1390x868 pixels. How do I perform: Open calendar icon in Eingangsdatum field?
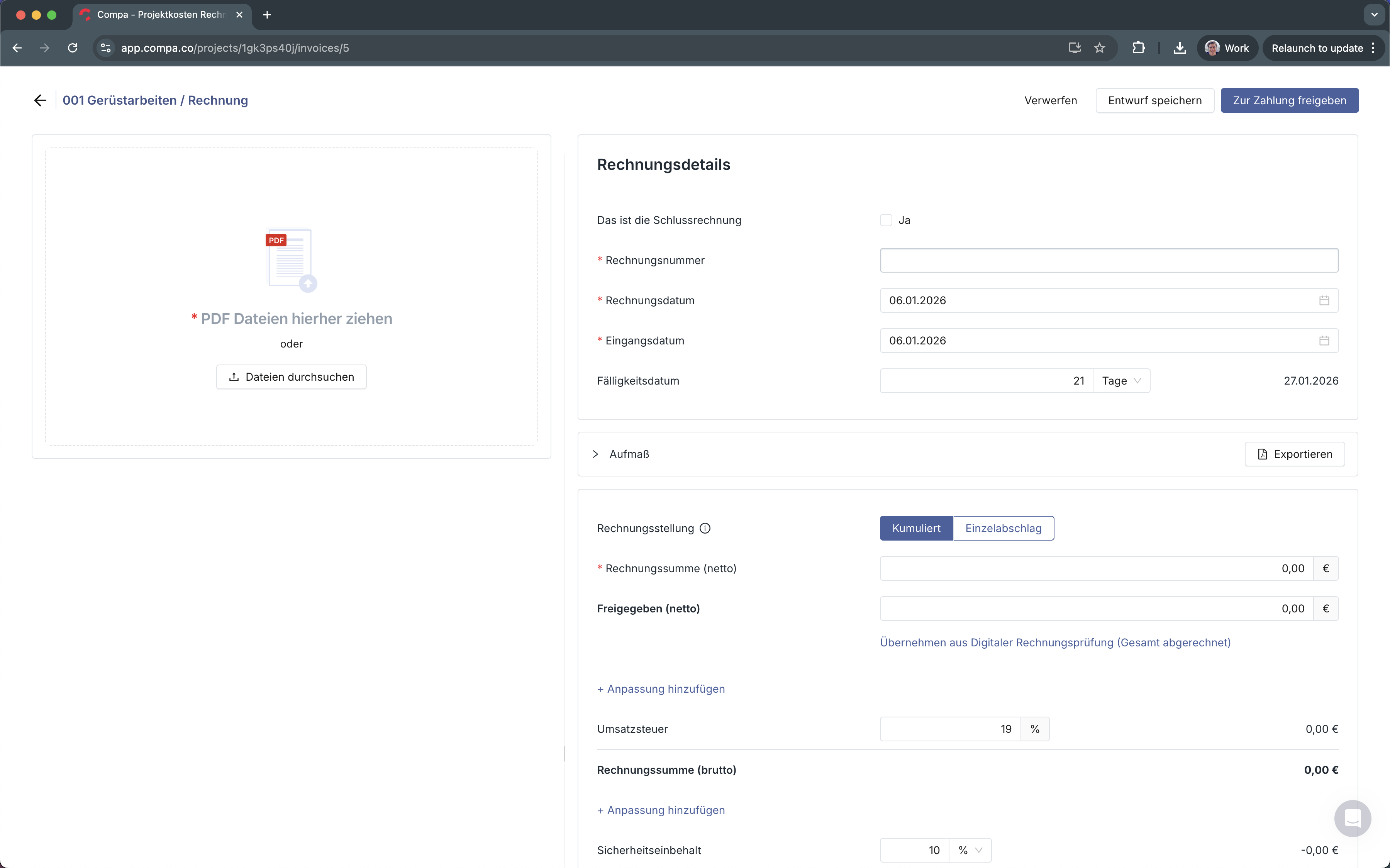coord(1324,341)
